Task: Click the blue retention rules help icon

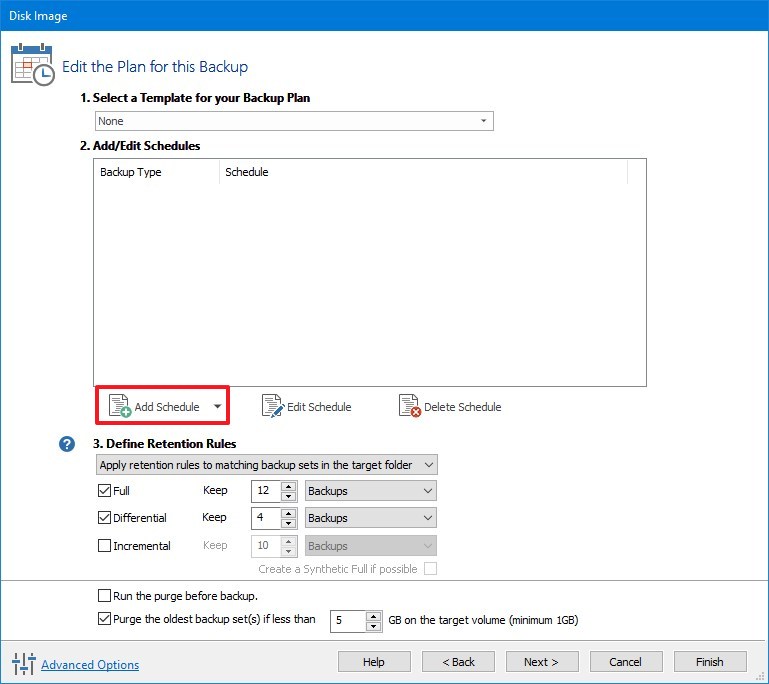Action: [67, 444]
